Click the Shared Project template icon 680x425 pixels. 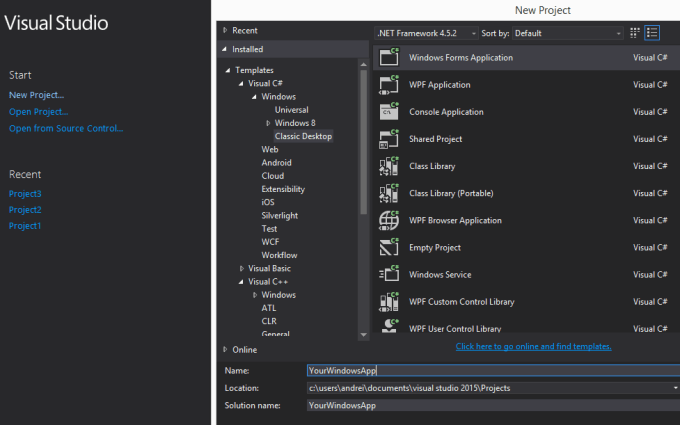coord(389,139)
